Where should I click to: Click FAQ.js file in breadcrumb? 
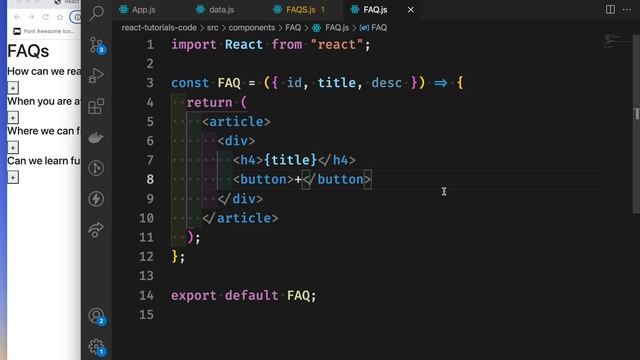pyautogui.click(x=336, y=28)
